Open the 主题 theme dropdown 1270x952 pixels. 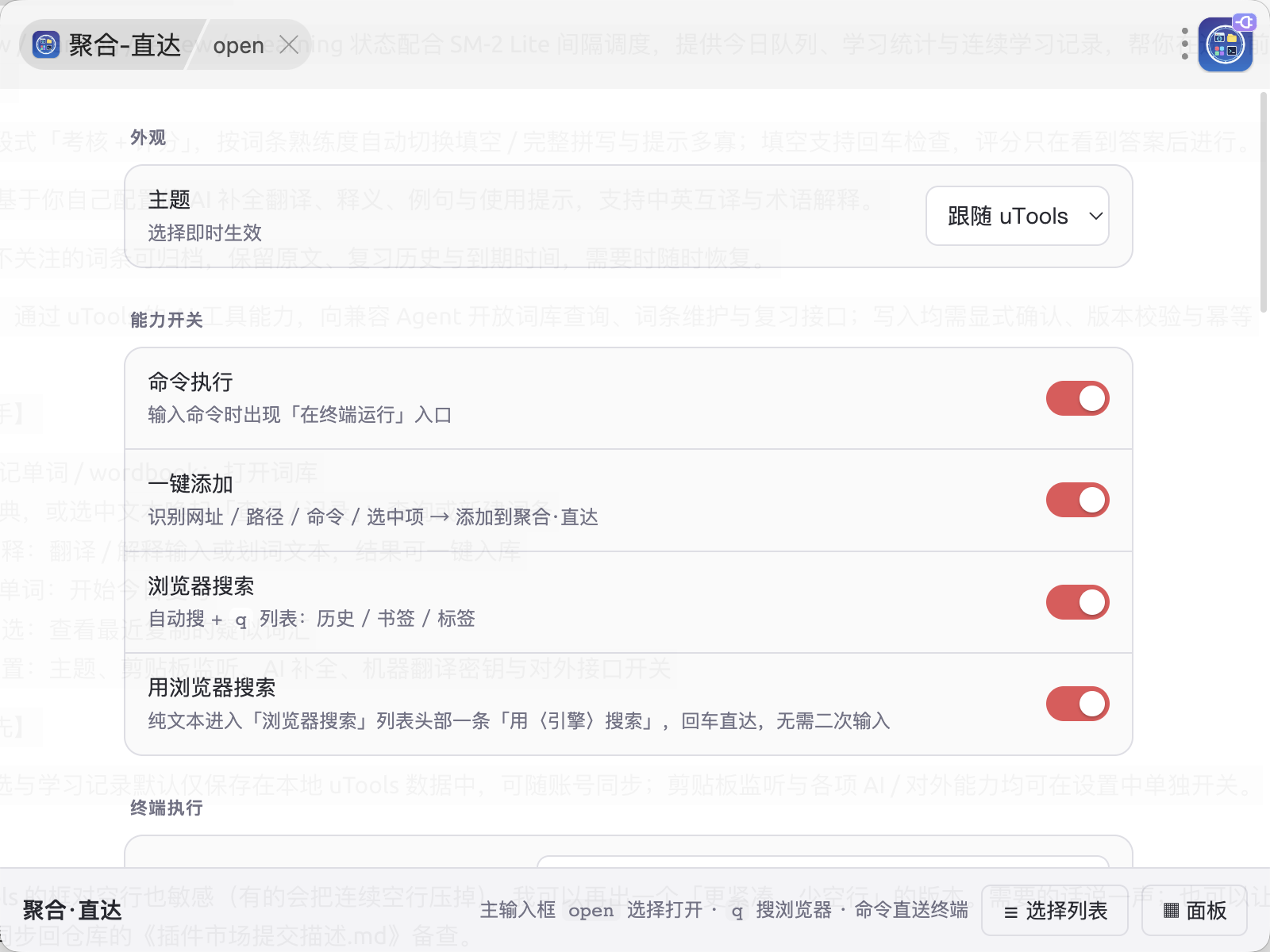pos(1017,216)
